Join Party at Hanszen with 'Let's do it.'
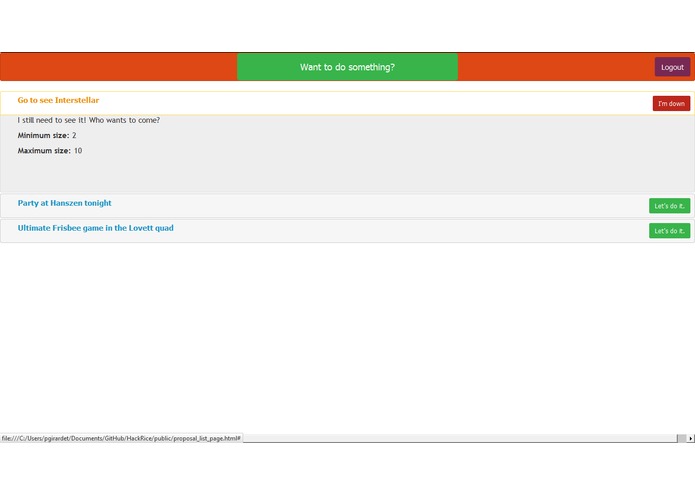This screenshot has width=695, height=494. click(x=669, y=206)
